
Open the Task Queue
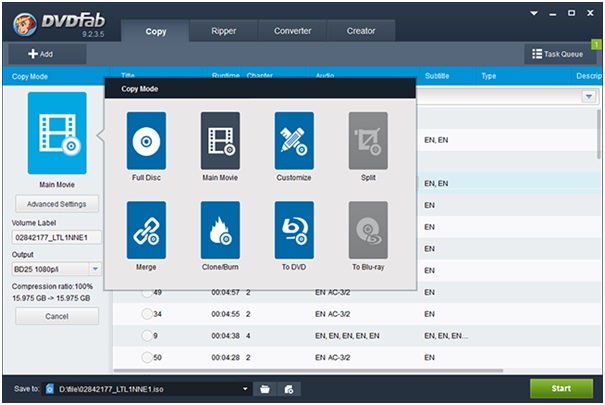558,54
